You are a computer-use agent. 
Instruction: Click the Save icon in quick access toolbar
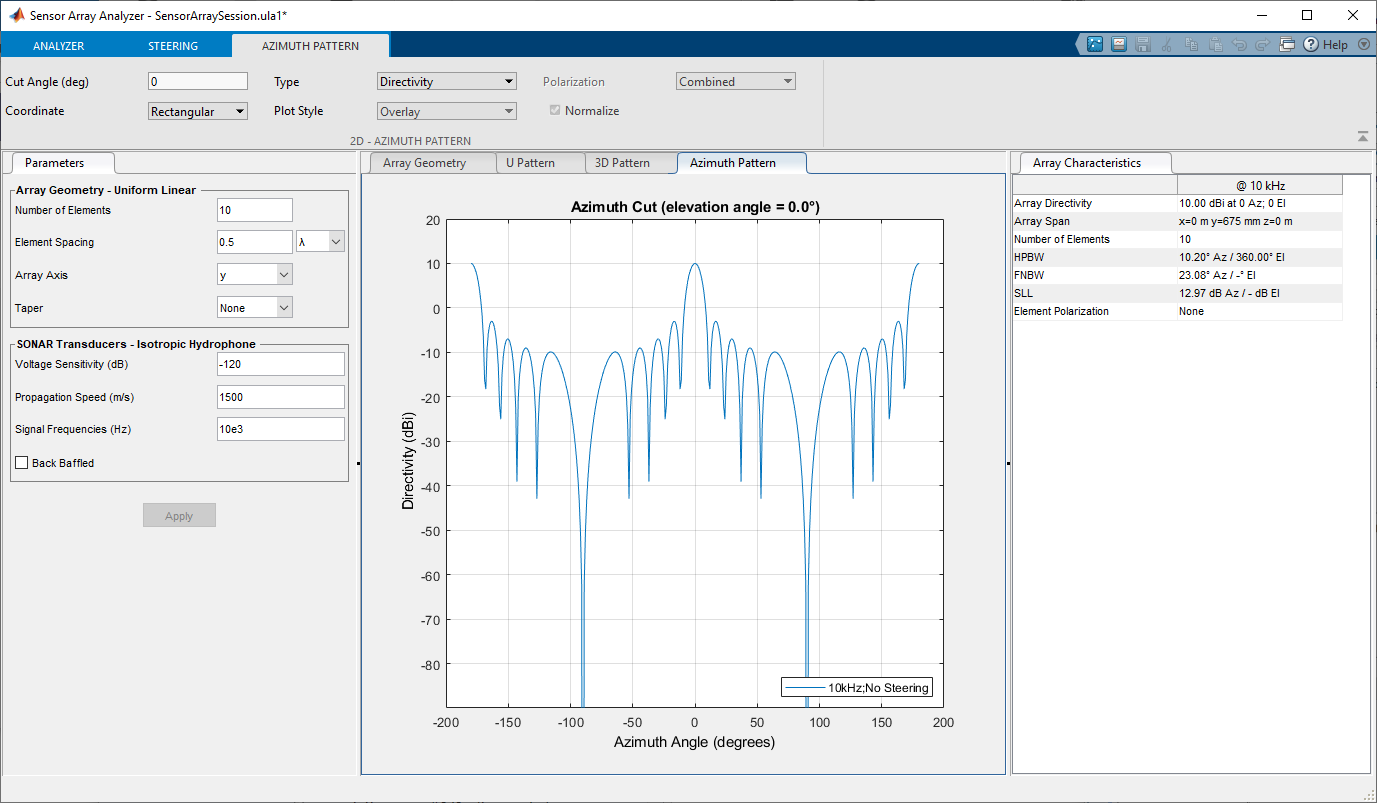(x=1143, y=45)
